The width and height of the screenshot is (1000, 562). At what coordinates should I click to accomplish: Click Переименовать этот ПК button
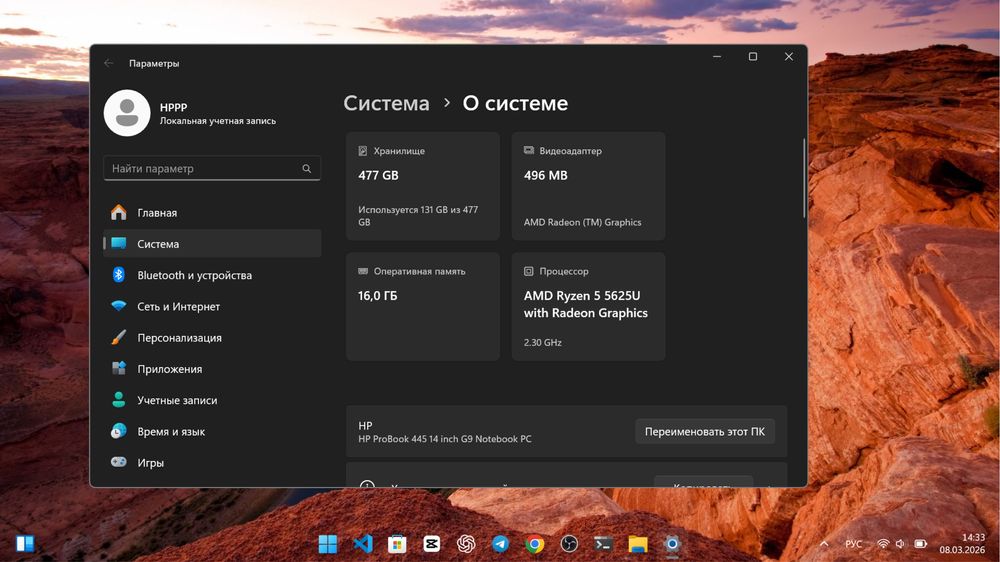click(705, 432)
